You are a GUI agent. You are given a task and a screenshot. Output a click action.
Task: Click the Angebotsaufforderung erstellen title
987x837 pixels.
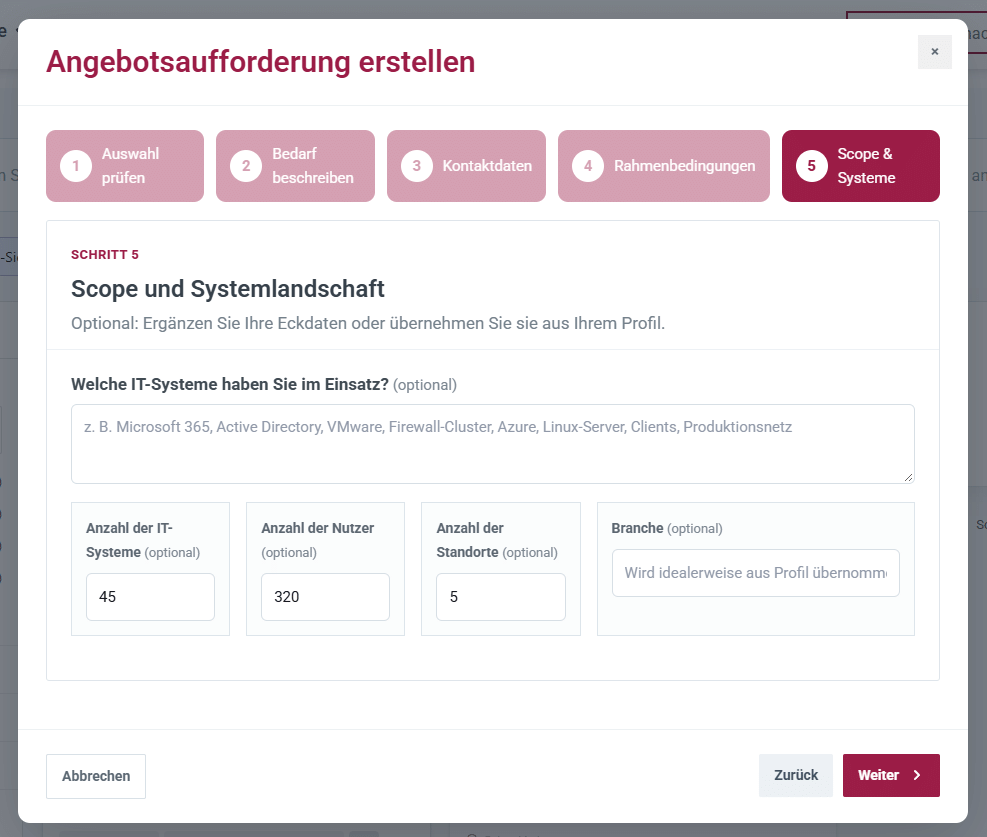click(x=261, y=62)
